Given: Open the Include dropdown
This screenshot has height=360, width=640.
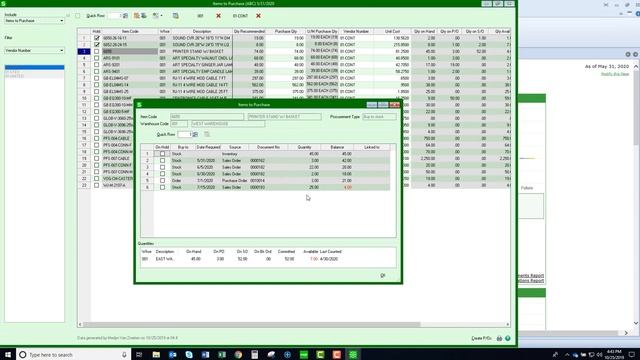Looking at the screenshot, I should (x=34, y=20).
